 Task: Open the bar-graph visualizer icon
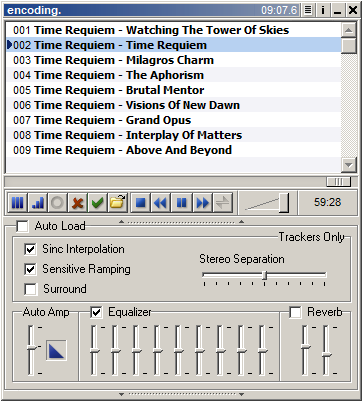(x=38, y=203)
